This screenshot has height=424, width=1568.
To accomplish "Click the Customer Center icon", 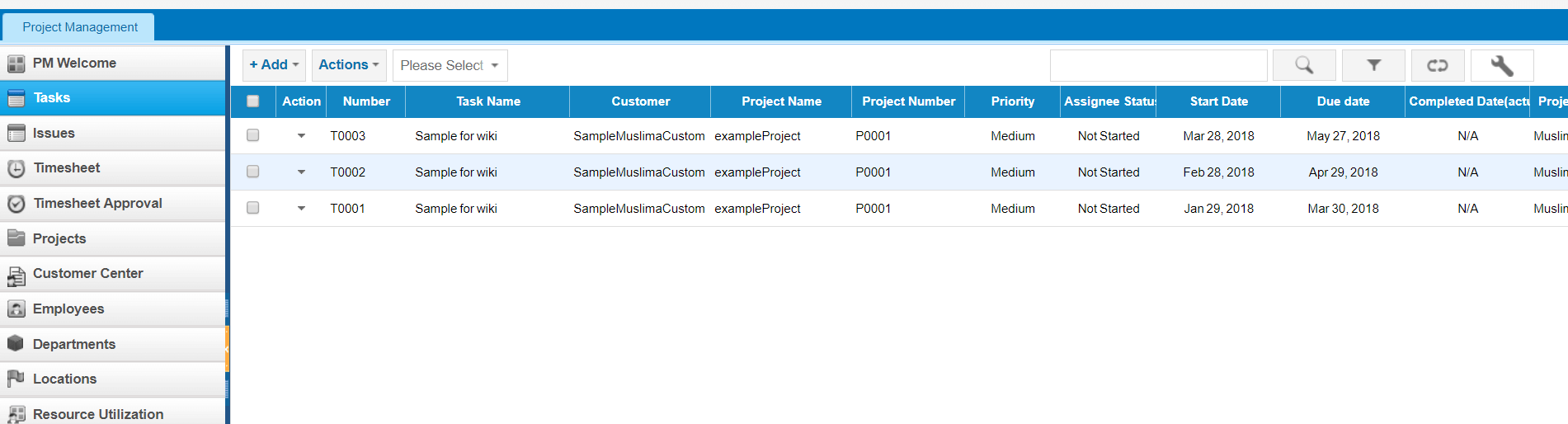I will 16,274.
